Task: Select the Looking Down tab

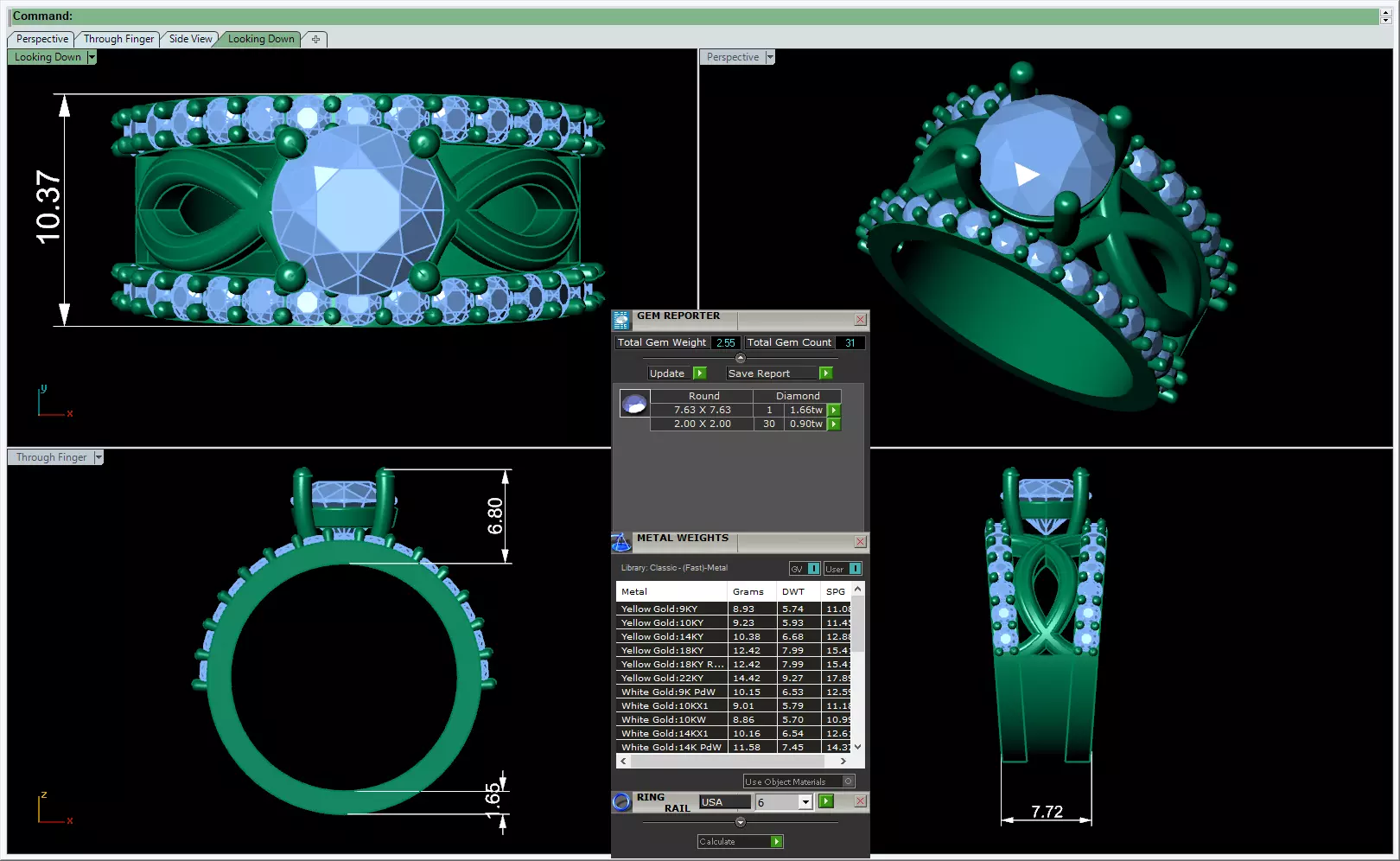Action: pos(261,39)
